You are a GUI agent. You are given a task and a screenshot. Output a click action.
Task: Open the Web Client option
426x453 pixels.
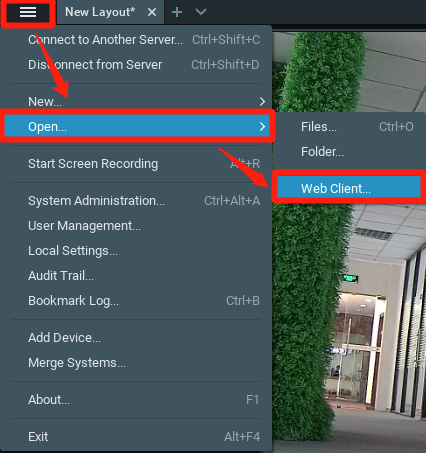pos(349,188)
